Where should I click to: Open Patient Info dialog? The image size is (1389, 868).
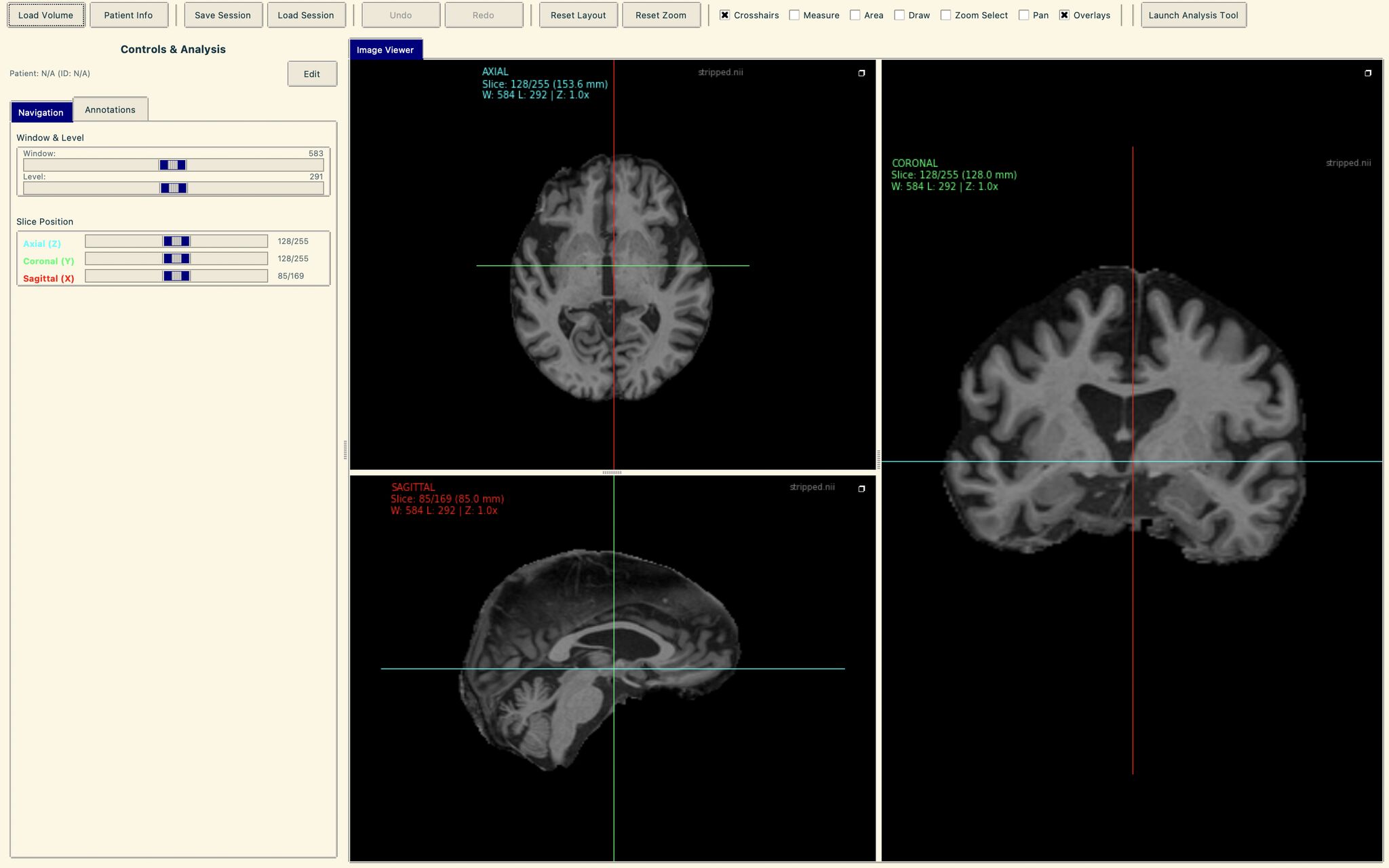[x=128, y=15]
